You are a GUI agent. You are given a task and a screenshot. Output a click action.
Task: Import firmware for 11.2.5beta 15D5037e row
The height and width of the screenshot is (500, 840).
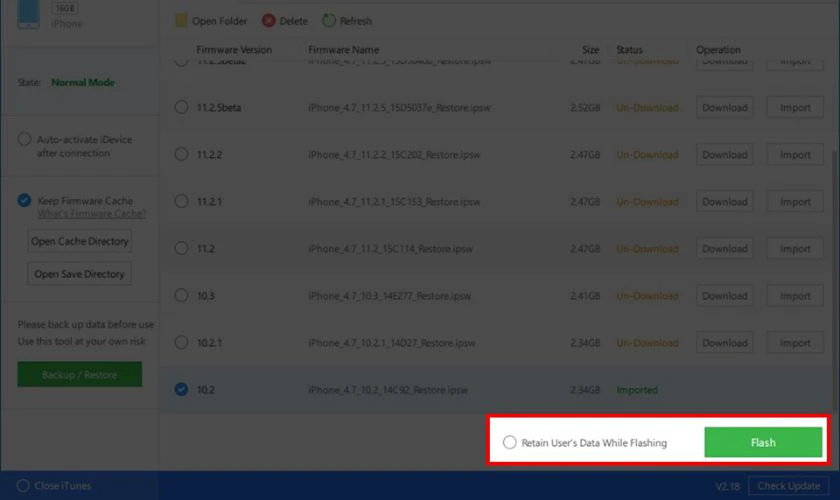click(795, 107)
